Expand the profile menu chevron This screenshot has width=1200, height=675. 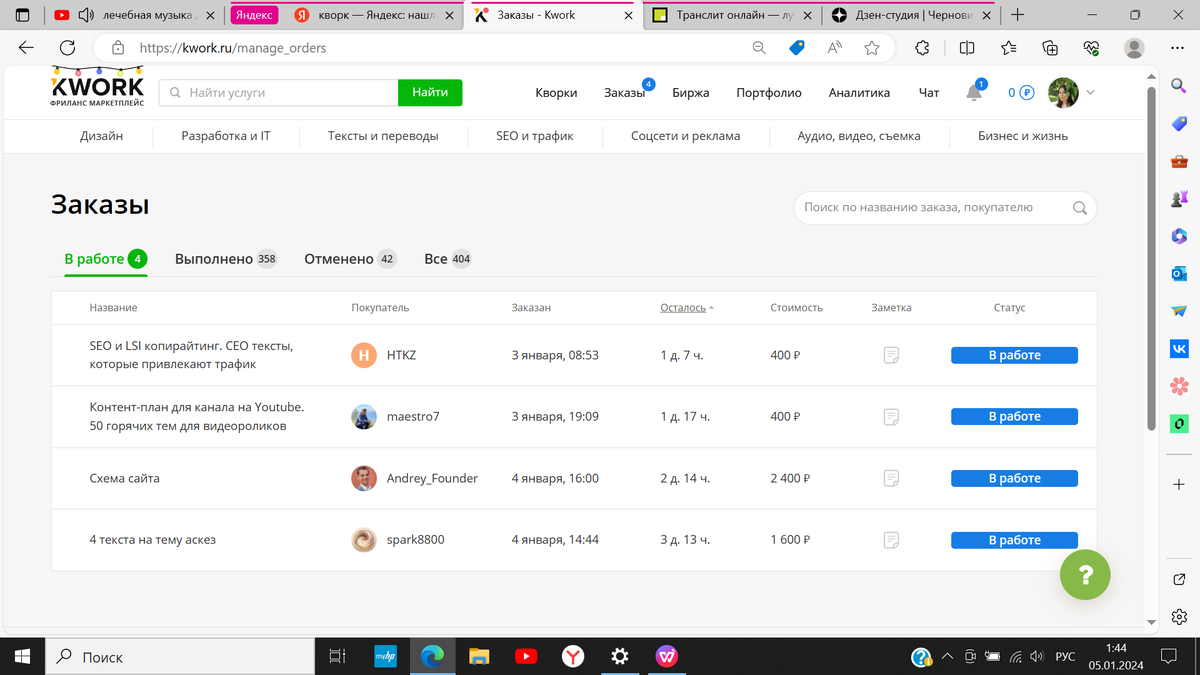[x=1090, y=93]
